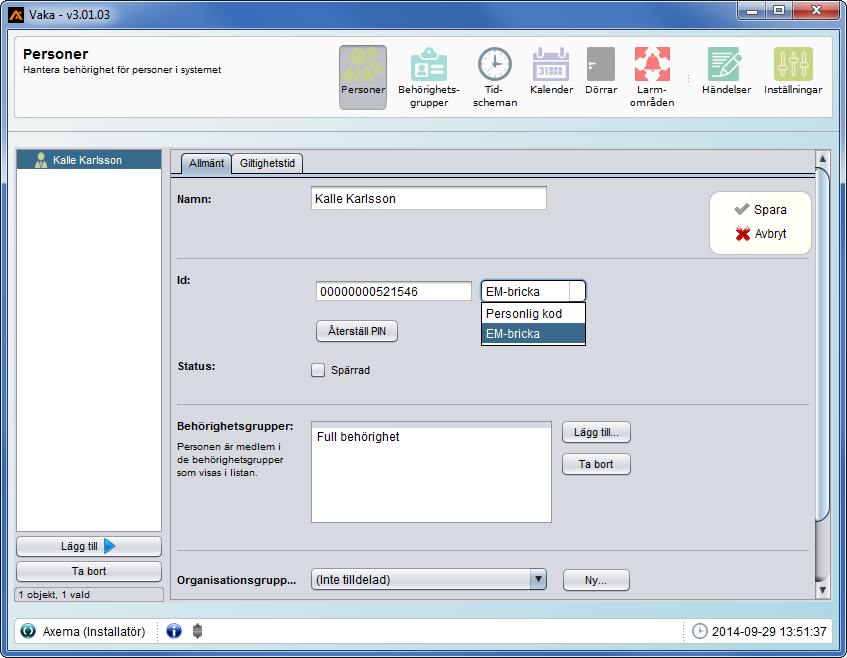Click the toolbar grip handle dots

(688, 78)
